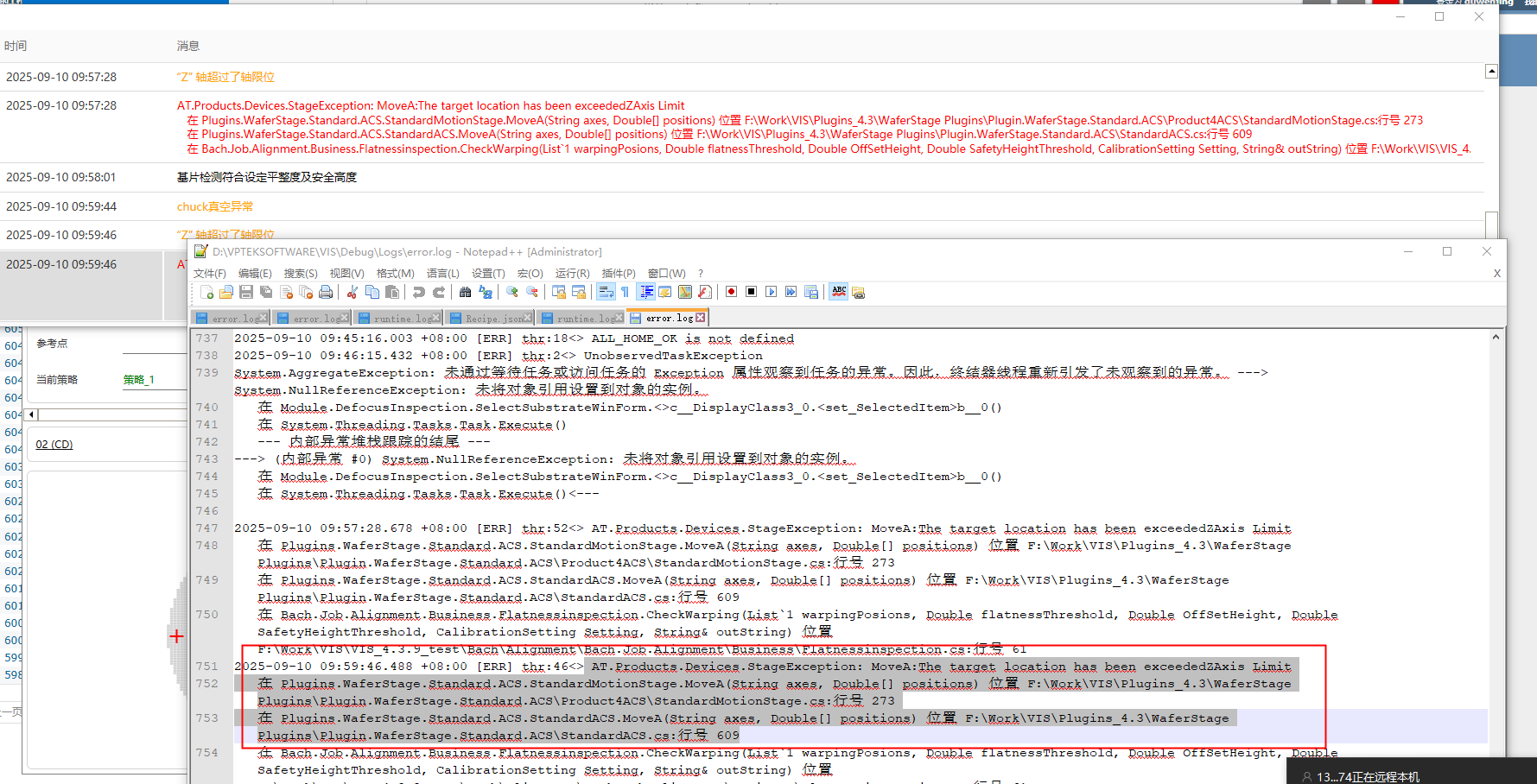This screenshot has height=784, width=1537.
Task: Toggle show all characters pilcrow button
Action: click(625, 292)
